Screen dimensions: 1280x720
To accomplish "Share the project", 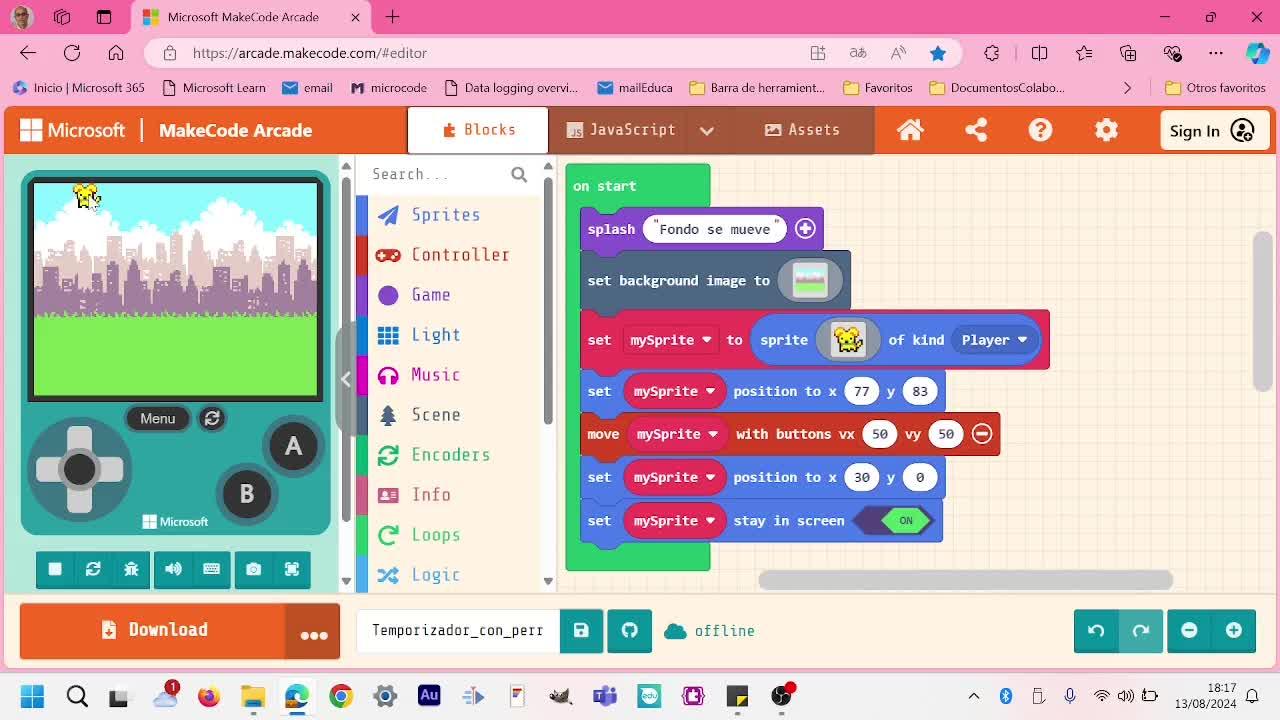I will coord(976,130).
